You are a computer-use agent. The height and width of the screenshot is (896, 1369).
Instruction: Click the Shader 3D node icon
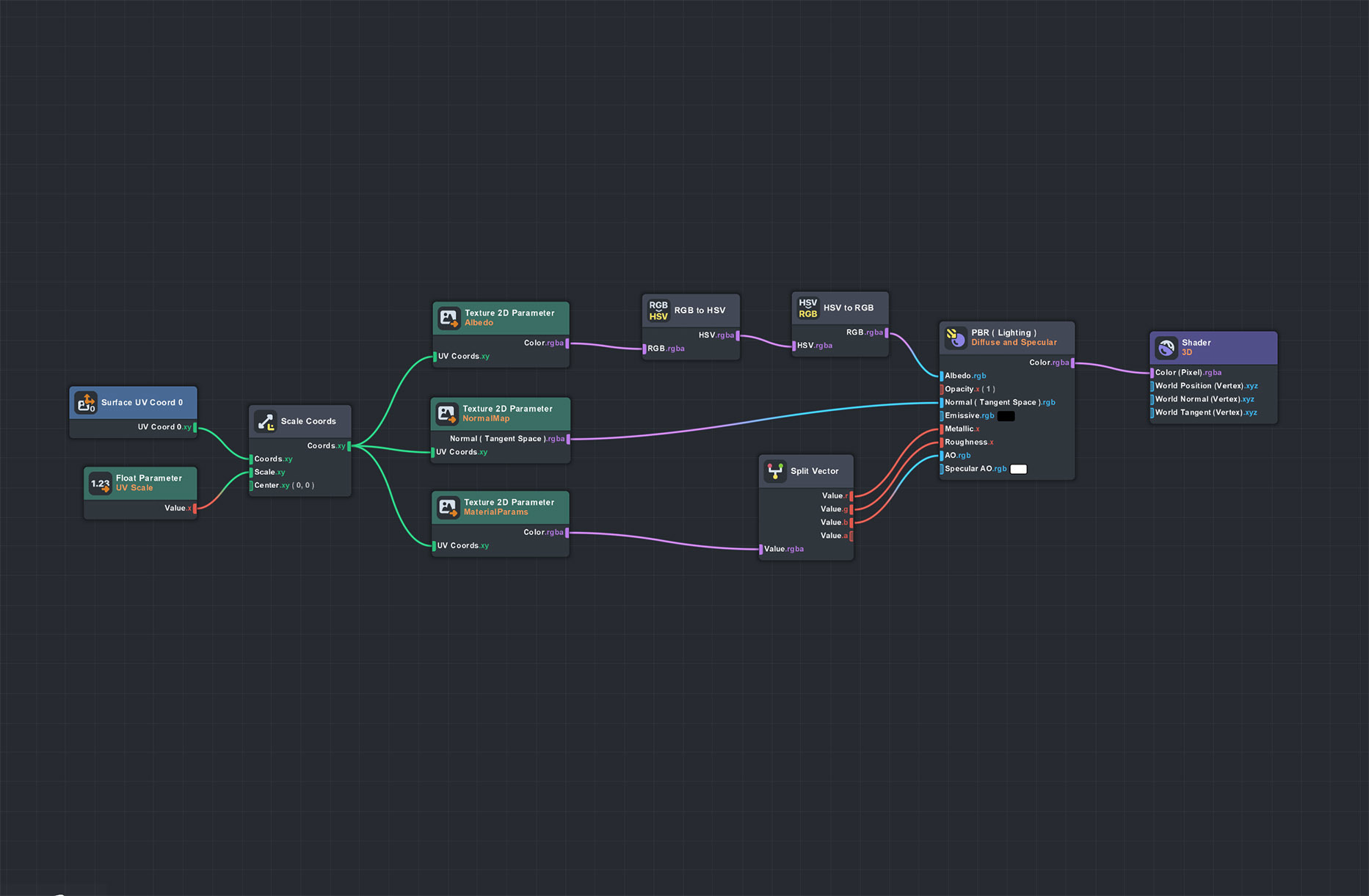pyautogui.click(x=1166, y=347)
